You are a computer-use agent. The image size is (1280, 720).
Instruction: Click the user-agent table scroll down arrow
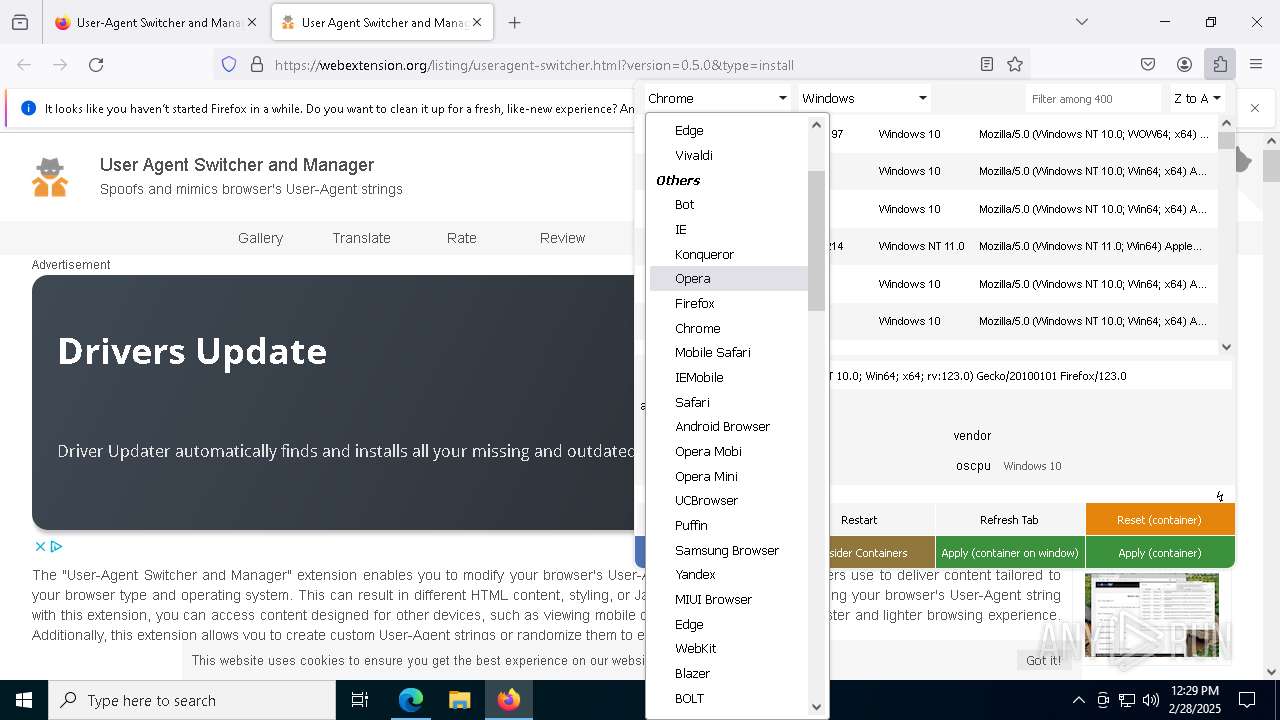coord(1227,346)
